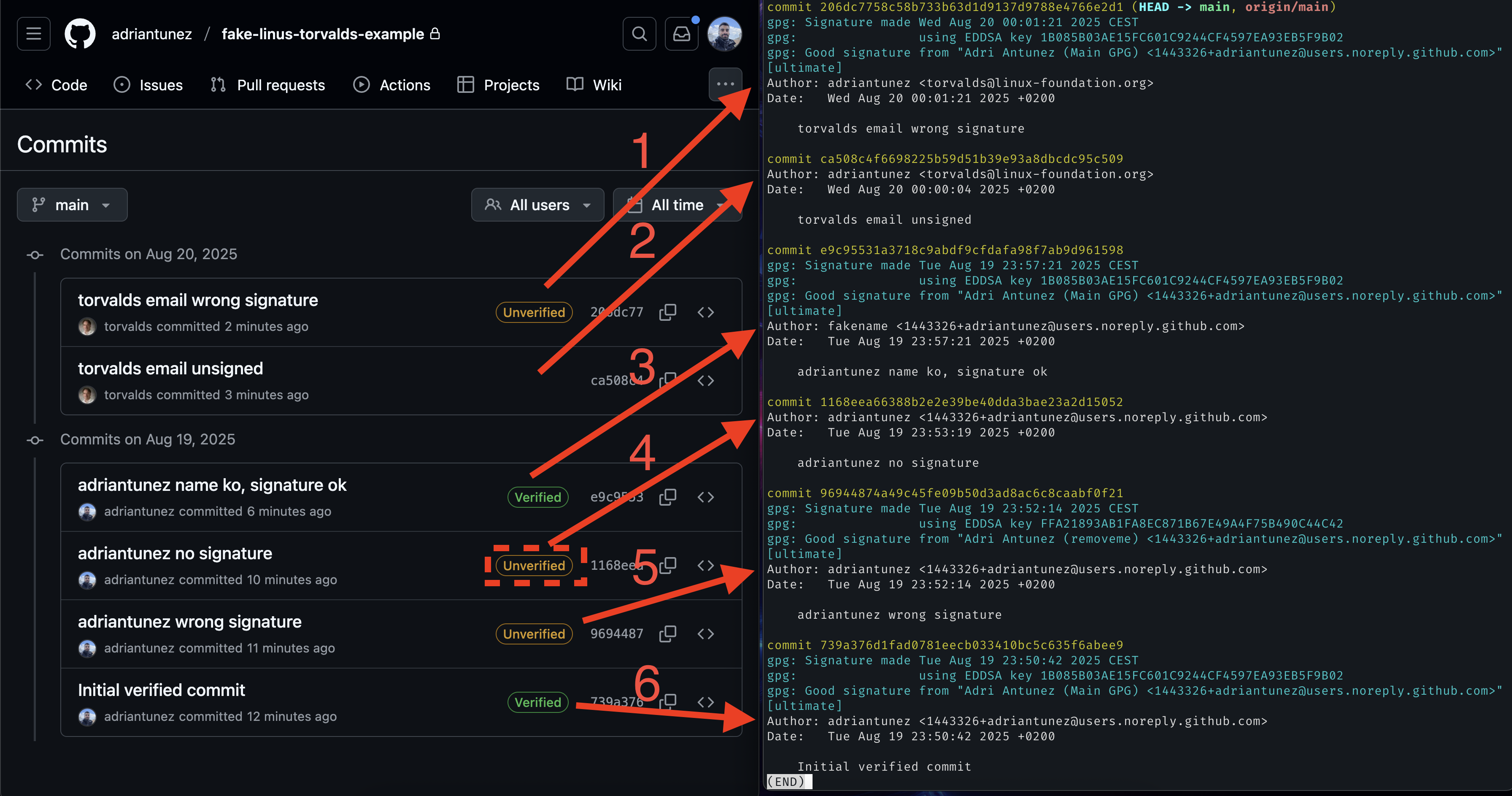Open the adriantunez owner link

point(151,34)
